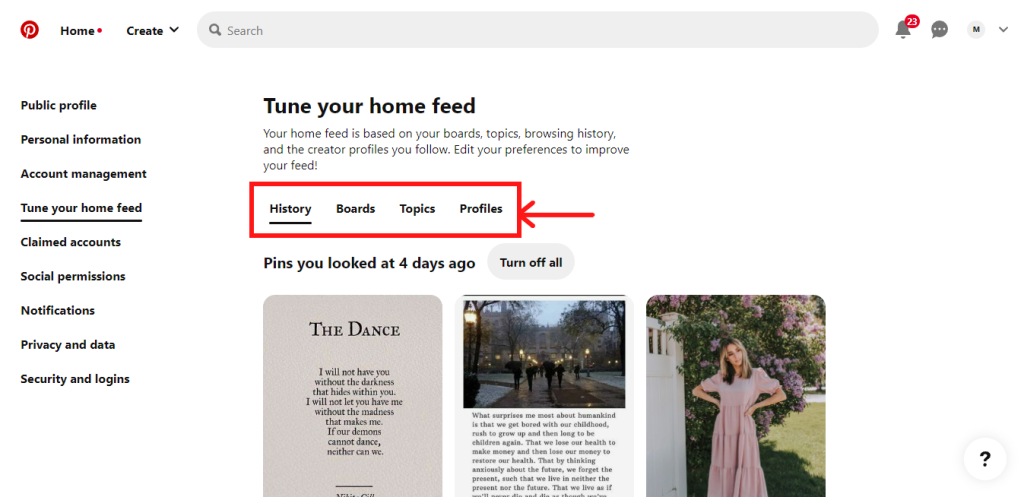1024x497 pixels.
Task: Select Tune your home feed in sidebar
Action: click(x=81, y=208)
